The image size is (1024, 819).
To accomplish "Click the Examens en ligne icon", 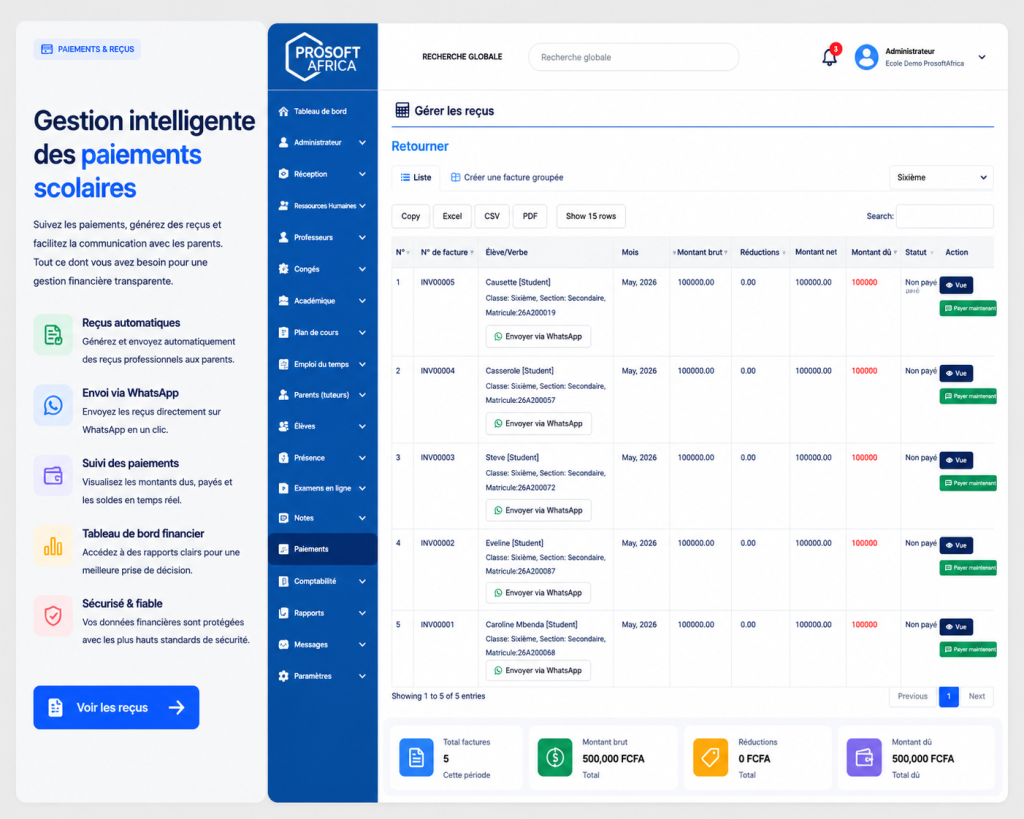I will [283, 488].
